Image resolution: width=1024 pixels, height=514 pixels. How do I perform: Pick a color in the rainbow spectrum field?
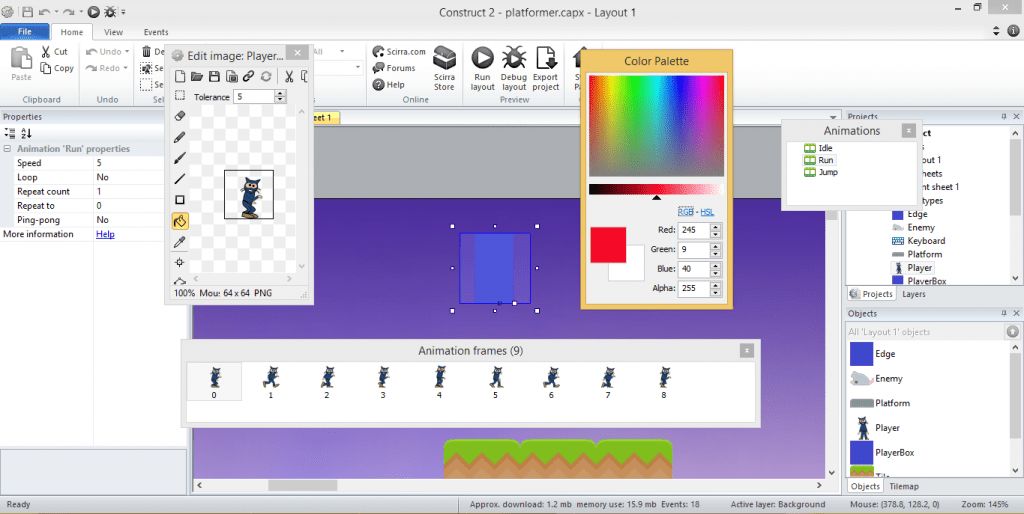click(656, 125)
